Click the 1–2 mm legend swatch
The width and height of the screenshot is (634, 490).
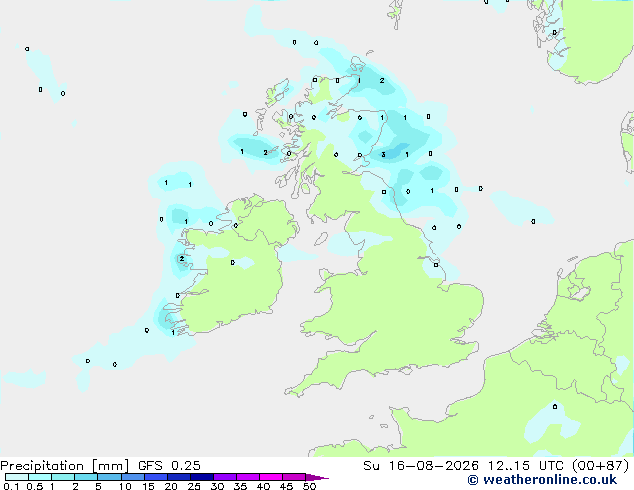(63, 477)
